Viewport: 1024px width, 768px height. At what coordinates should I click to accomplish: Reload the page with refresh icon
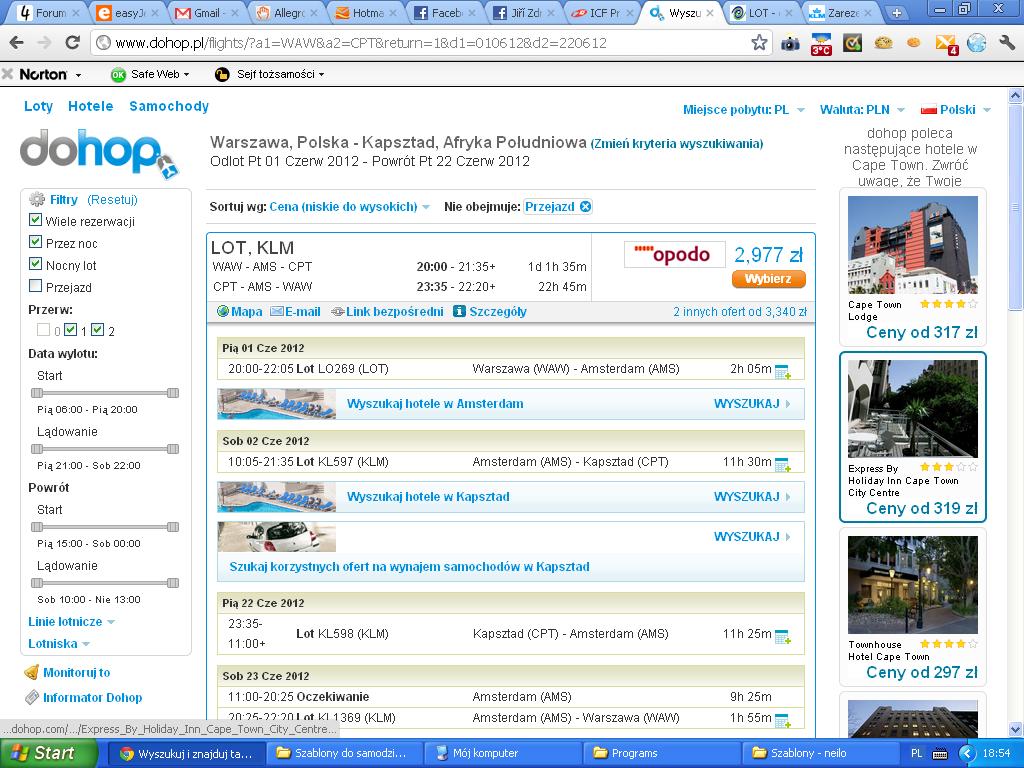tap(72, 43)
